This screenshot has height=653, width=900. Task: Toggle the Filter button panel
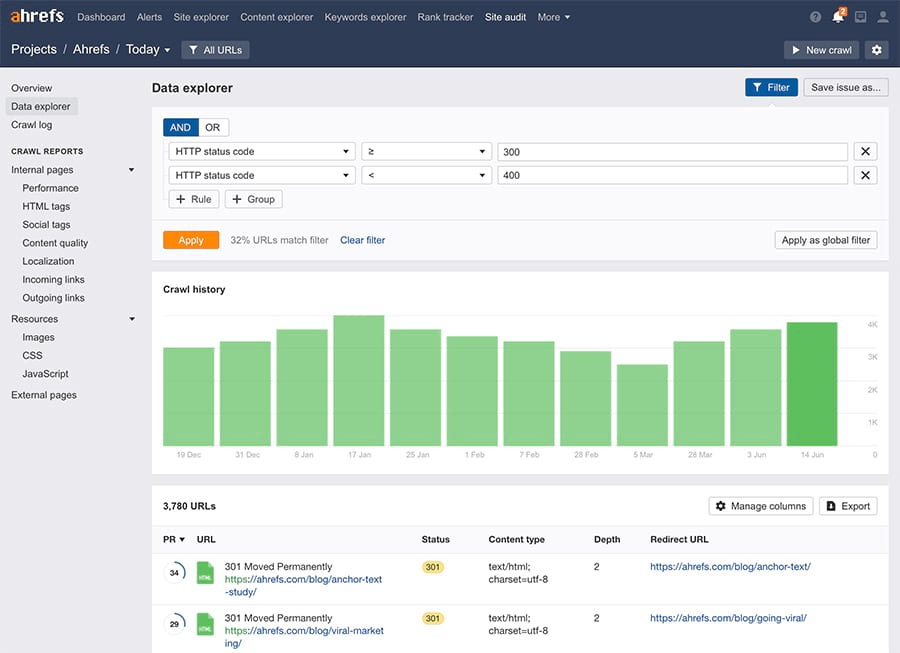coord(771,87)
